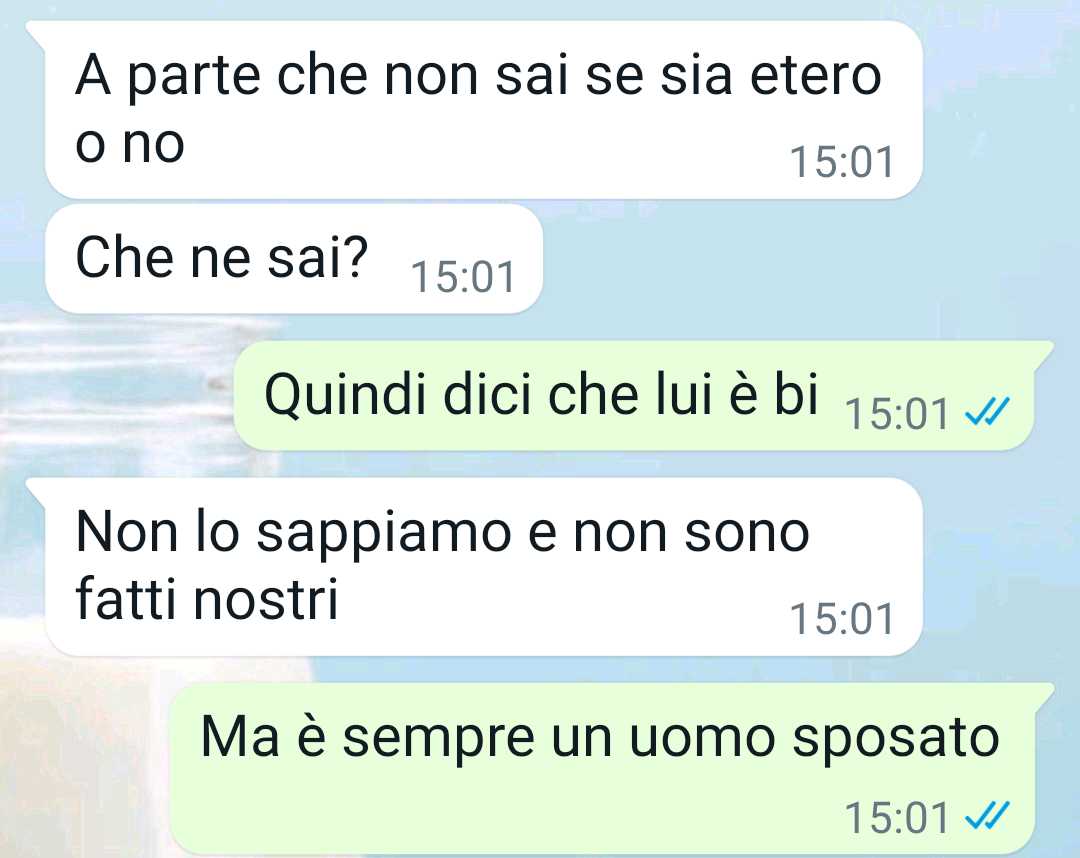The image size is (1080, 858).
Task: Tap the tail of the first received bubble
Action: [37, 32]
